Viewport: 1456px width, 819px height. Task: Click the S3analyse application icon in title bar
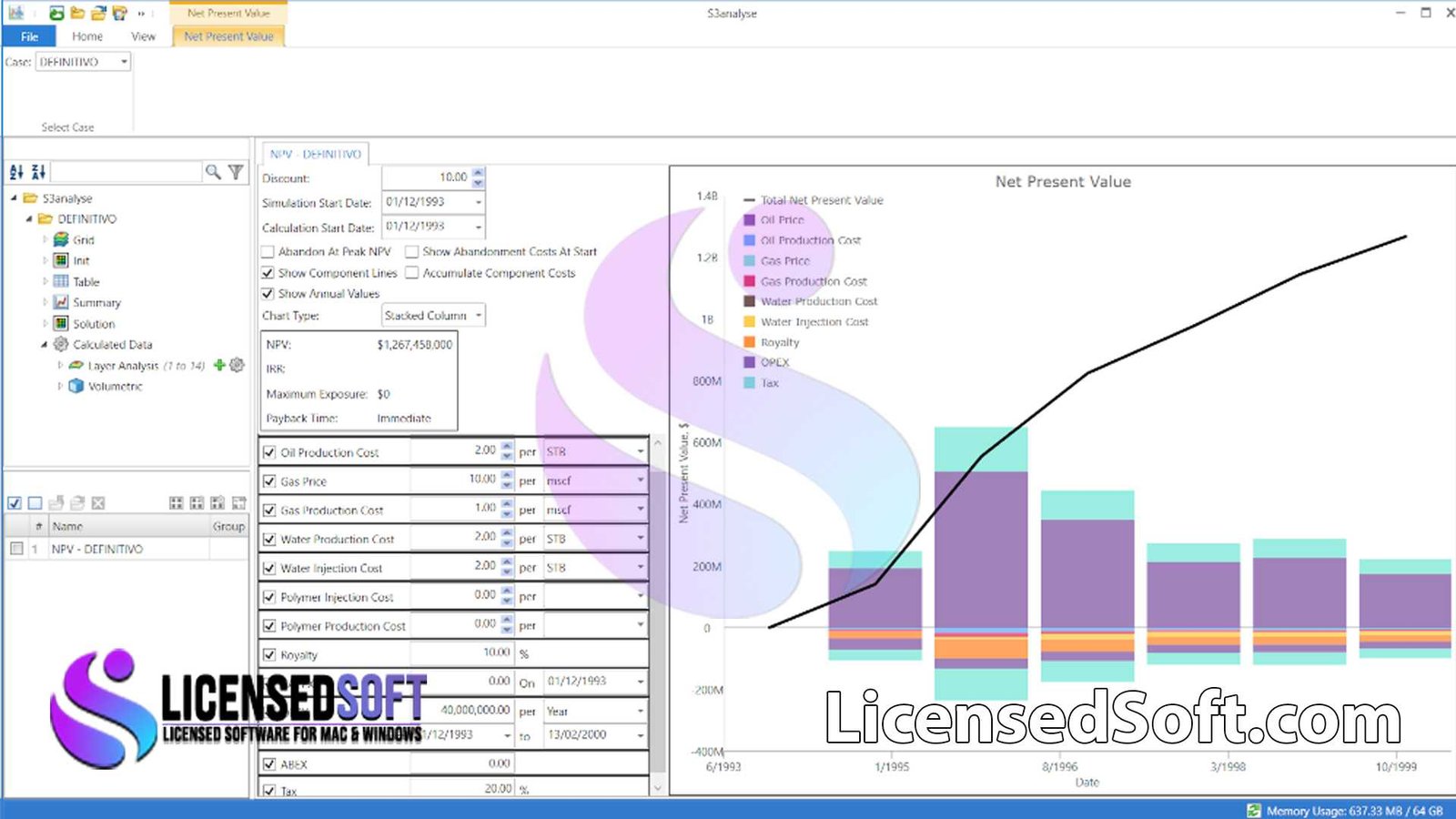tap(16, 13)
